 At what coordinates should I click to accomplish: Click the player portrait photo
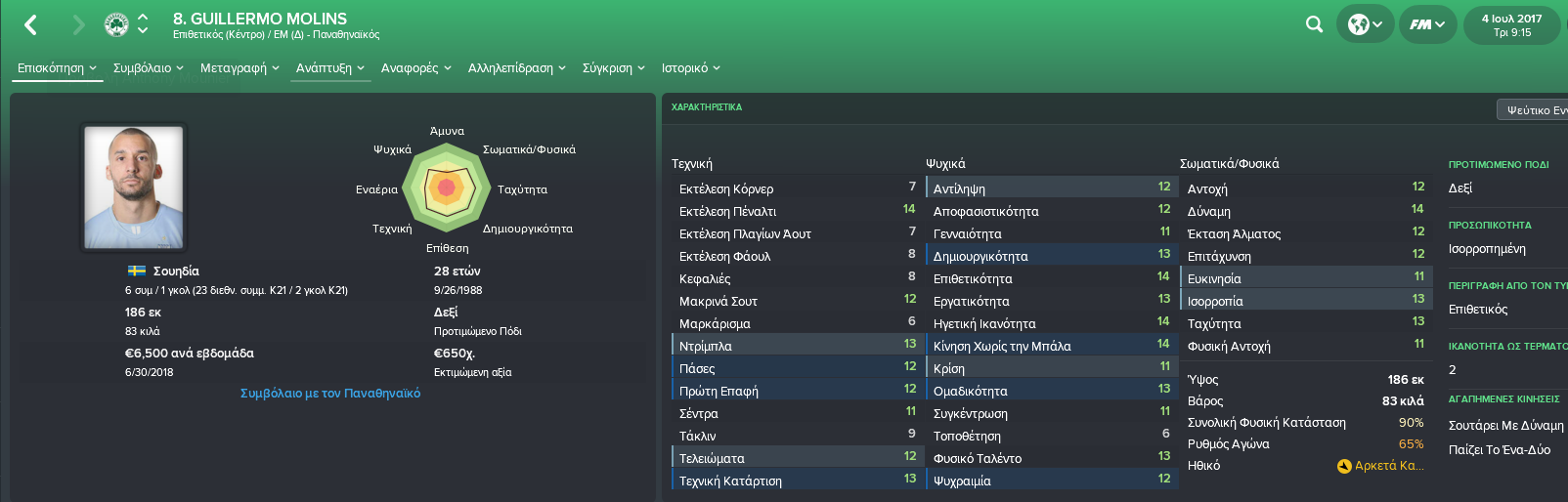coord(134,188)
